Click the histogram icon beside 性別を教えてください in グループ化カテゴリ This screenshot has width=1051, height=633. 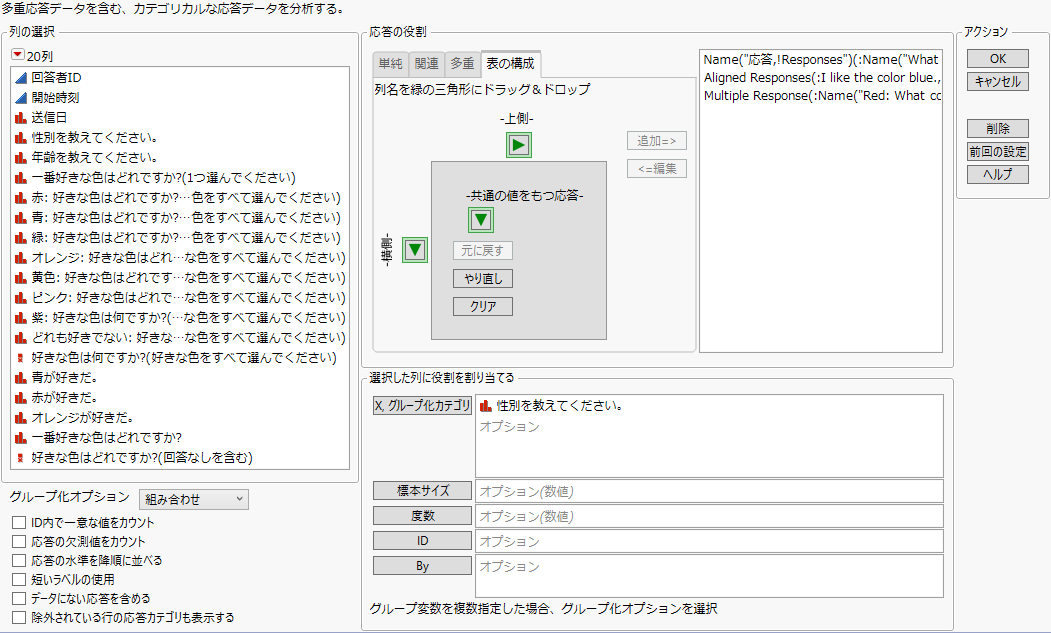pos(483,406)
